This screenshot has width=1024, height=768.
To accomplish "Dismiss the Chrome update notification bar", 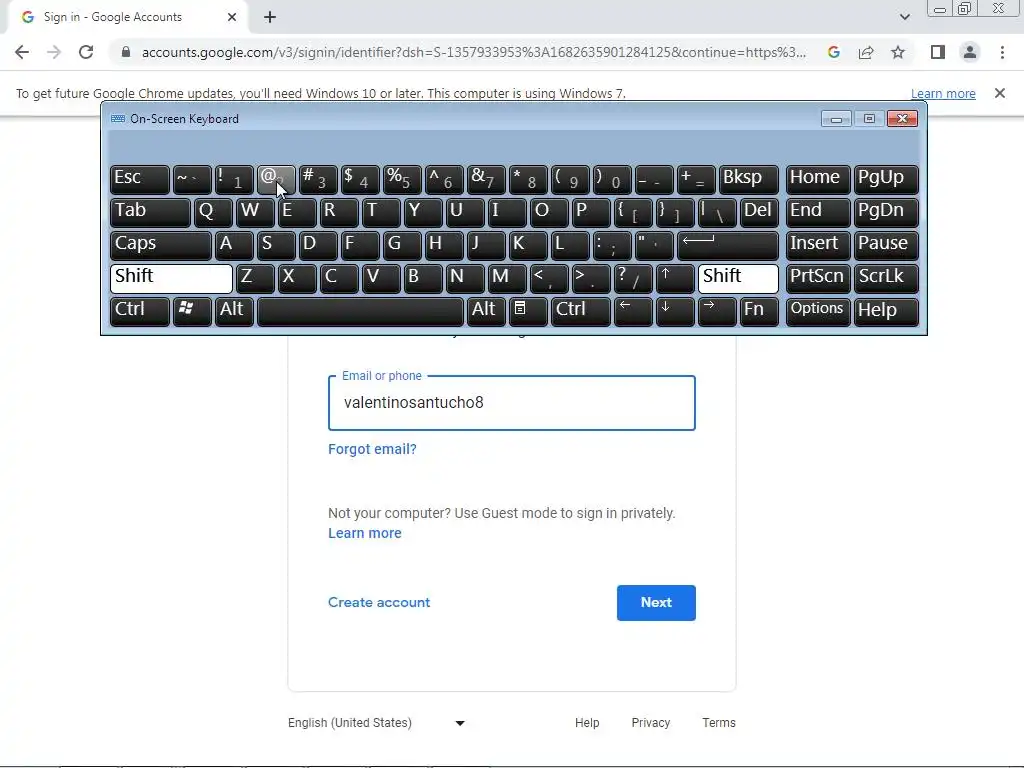I will [x=999, y=93].
